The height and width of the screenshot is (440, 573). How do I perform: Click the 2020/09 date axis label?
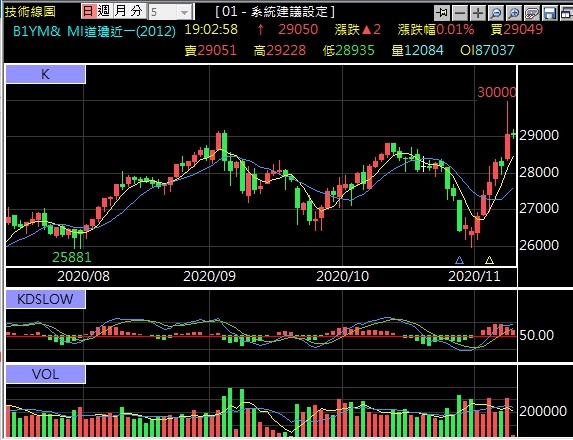point(209,276)
